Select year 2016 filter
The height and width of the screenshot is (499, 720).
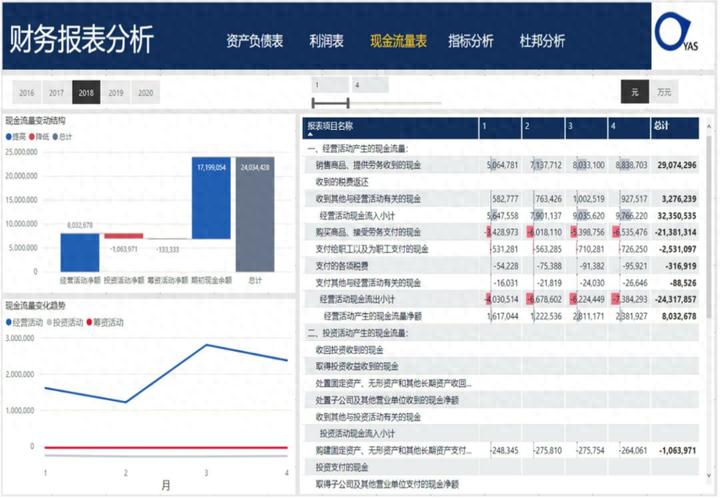click(x=26, y=92)
